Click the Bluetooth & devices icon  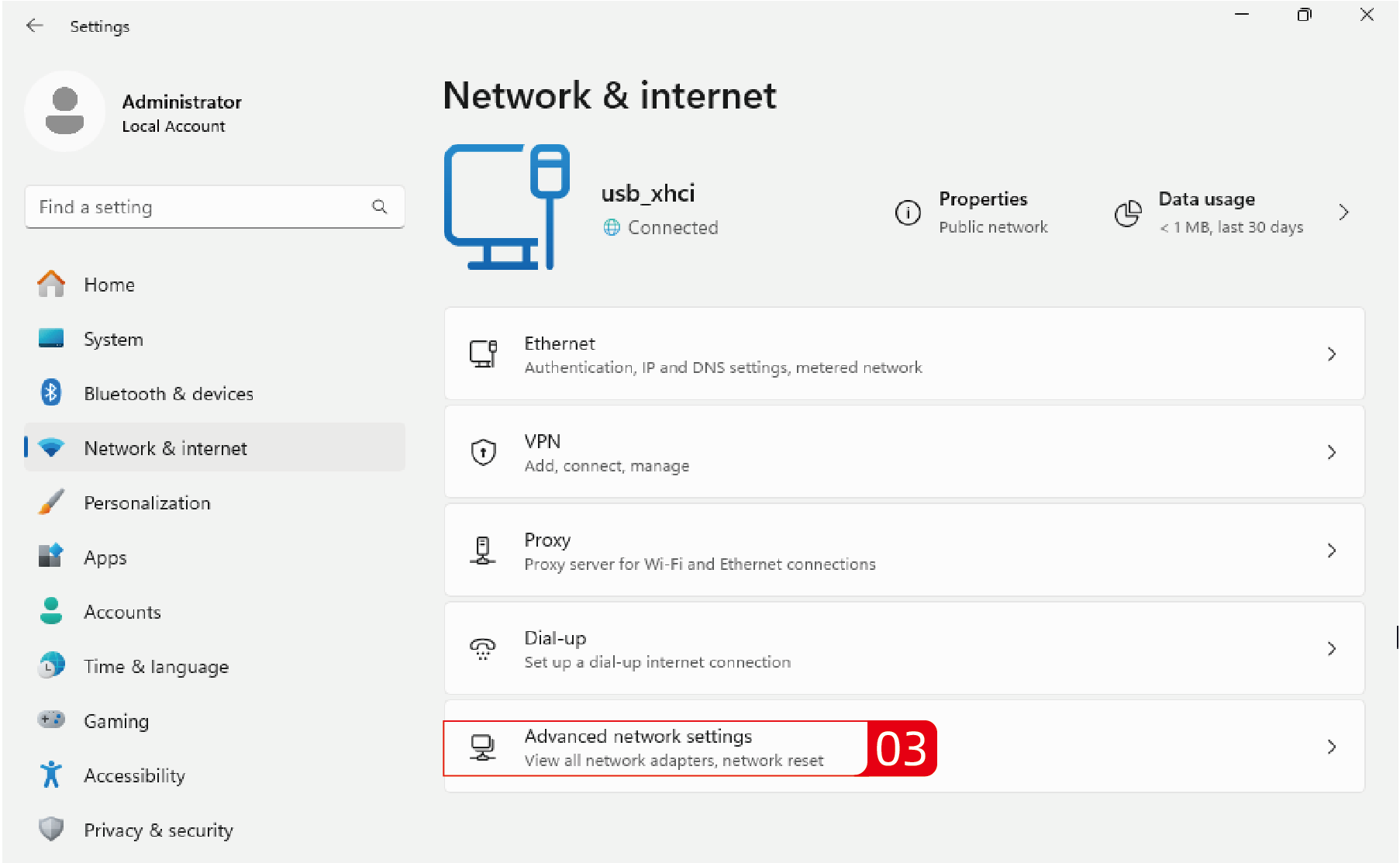coord(51,393)
